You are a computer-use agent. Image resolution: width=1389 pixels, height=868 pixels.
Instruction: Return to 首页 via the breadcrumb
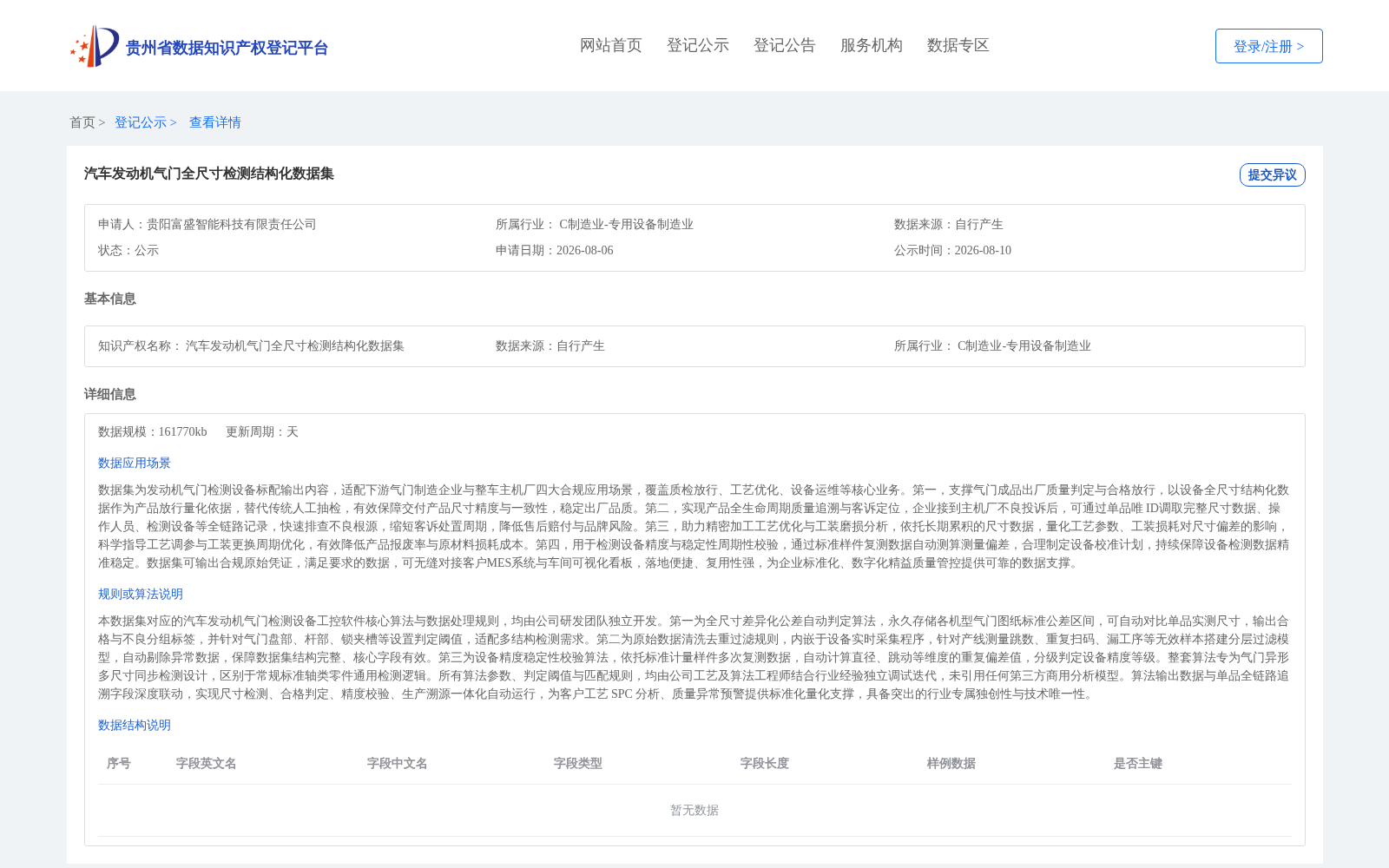point(82,122)
